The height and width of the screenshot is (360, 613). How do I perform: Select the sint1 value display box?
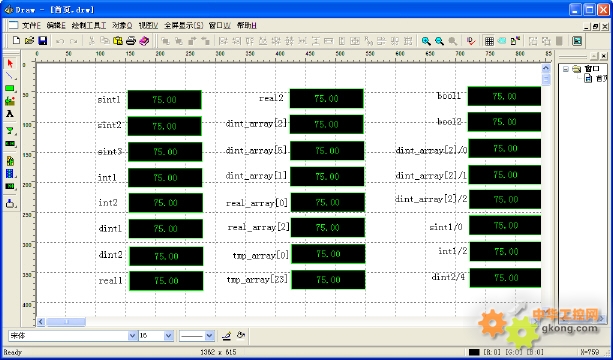[x=165, y=100]
